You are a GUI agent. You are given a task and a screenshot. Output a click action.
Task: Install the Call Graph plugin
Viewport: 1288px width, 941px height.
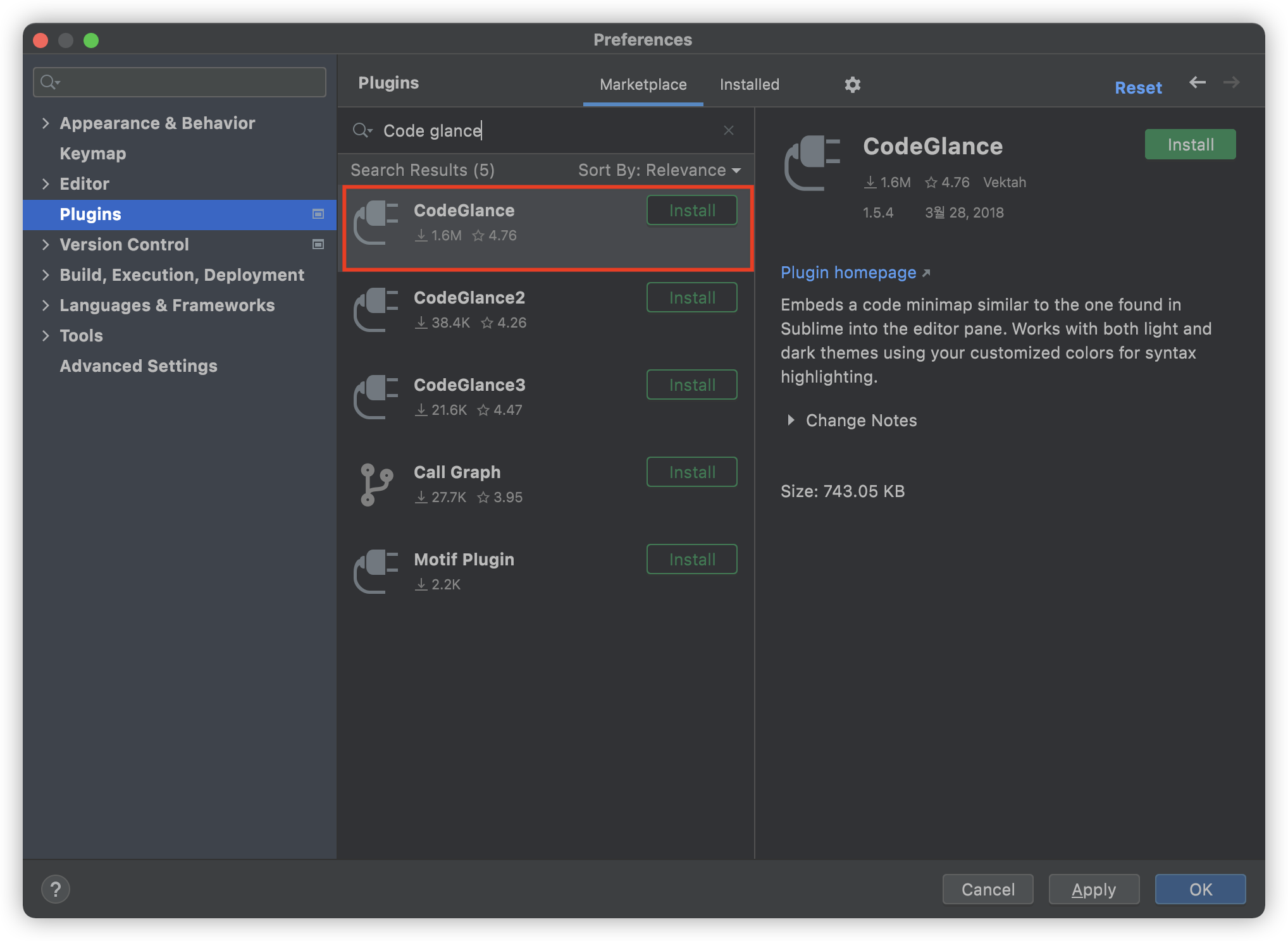pyautogui.click(x=691, y=472)
